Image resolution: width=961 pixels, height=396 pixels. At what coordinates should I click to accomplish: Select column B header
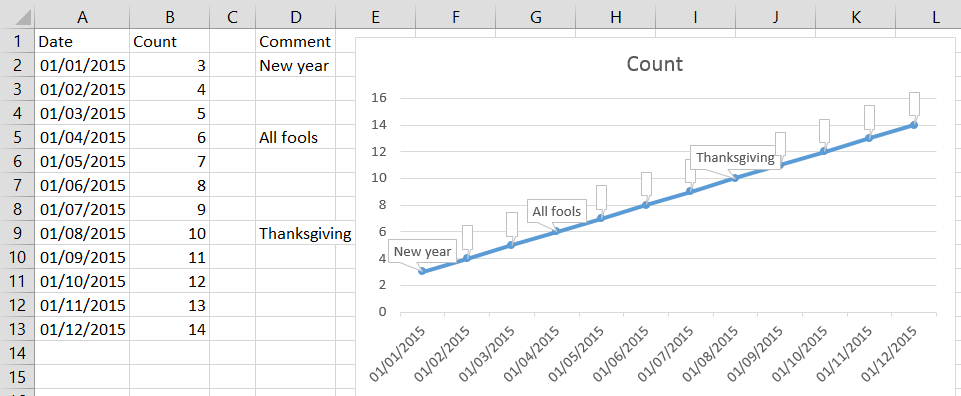pos(170,18)
